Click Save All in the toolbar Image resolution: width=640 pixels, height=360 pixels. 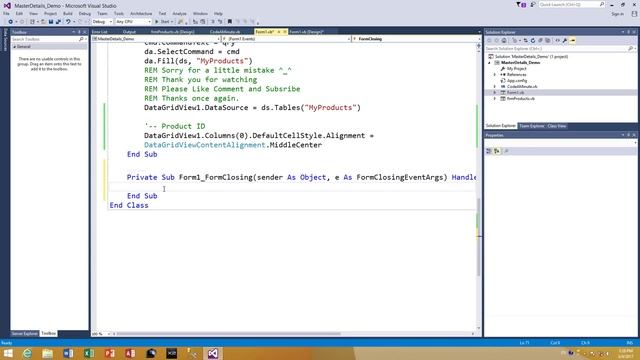coord(58,22)
